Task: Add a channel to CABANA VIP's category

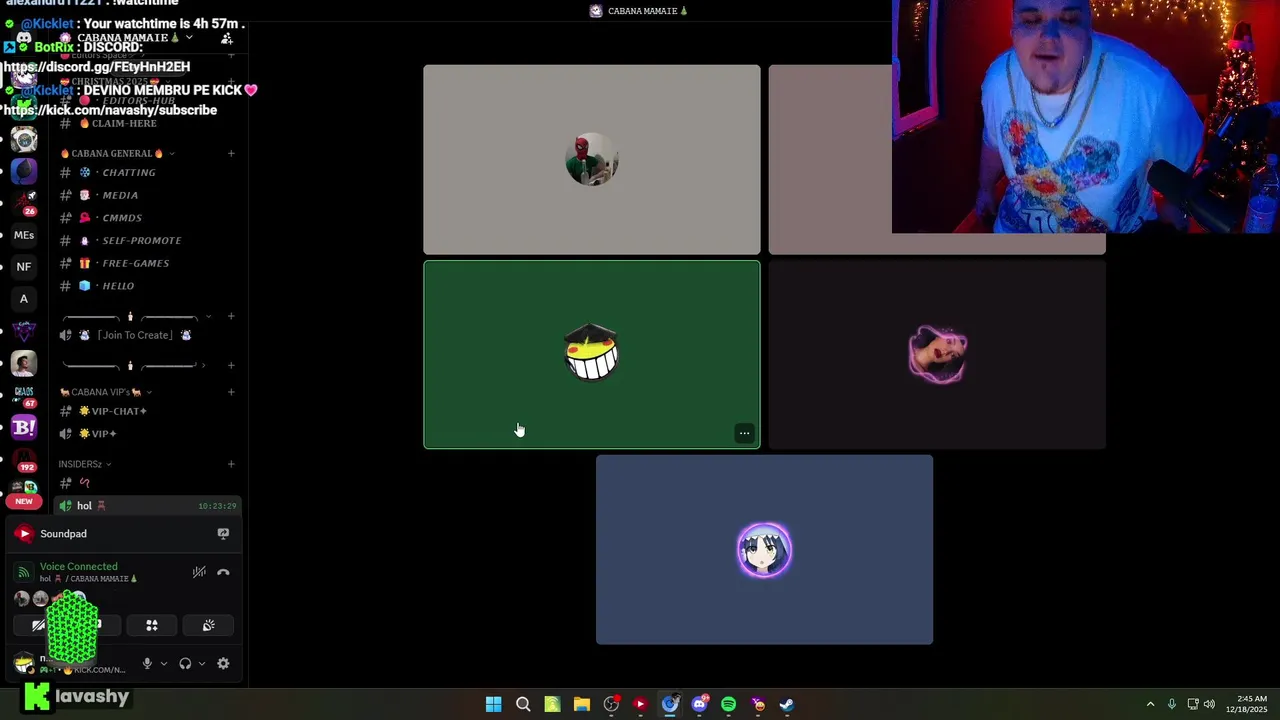Action: 231,392
